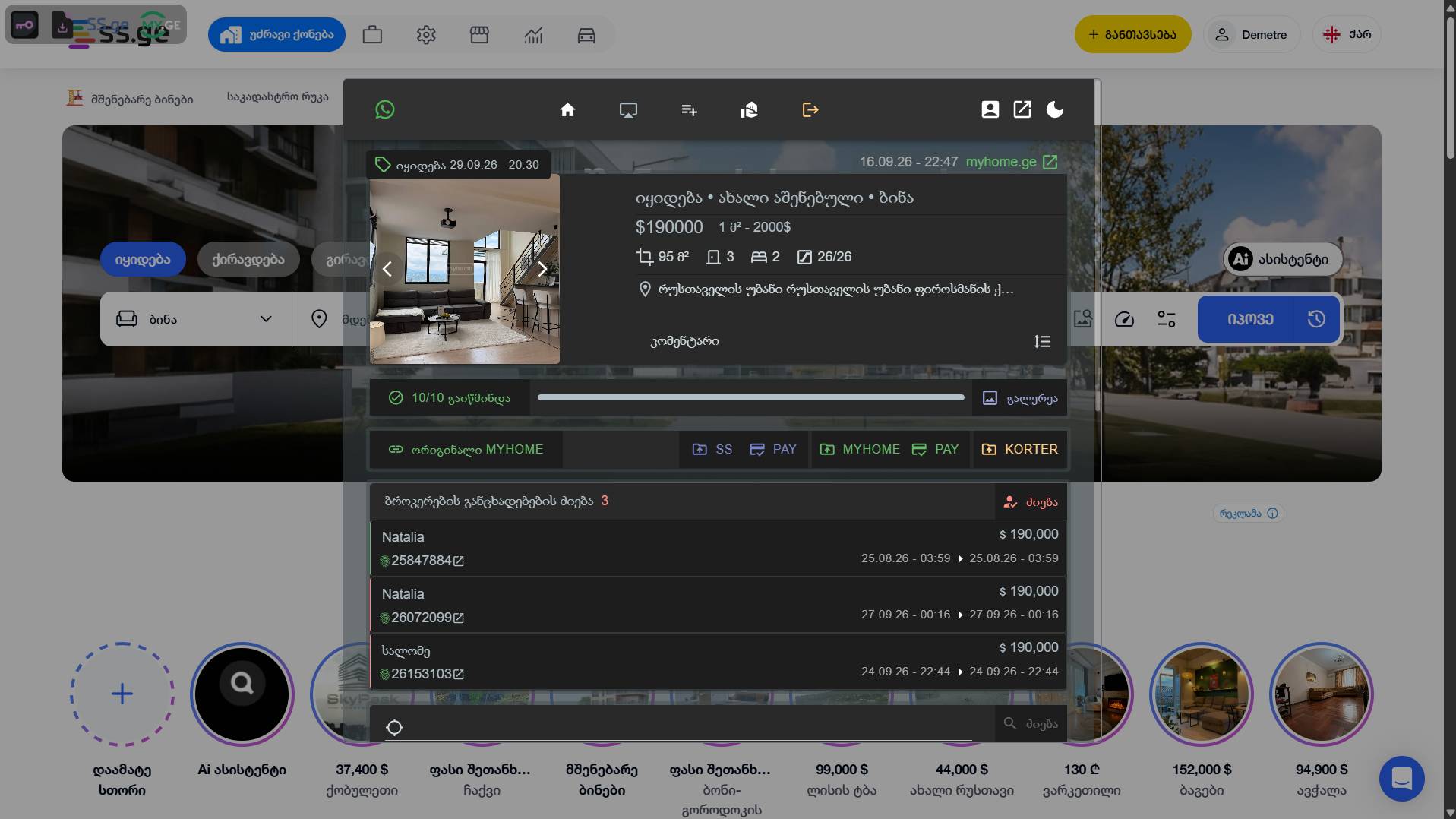The width and height of the screenshot is (1456, 819).
Task: Select ქირავდება tab on ss.ge
Action: point(248,259)
